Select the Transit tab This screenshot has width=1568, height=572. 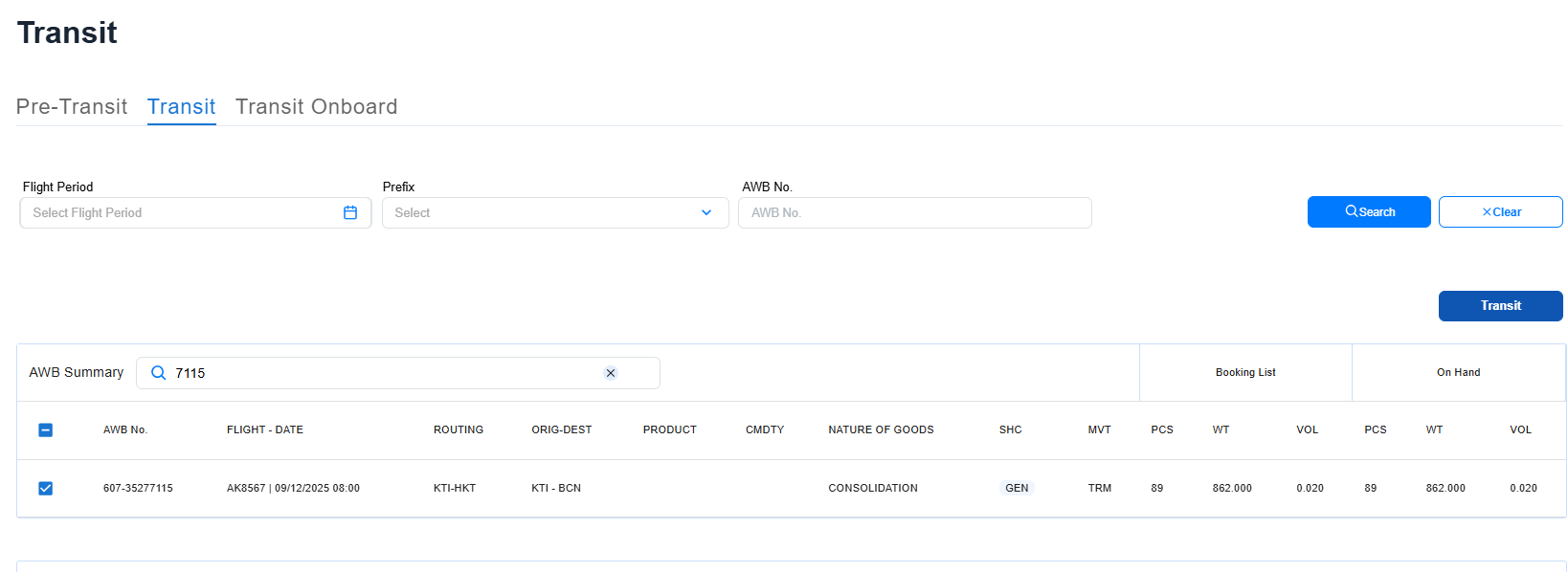(181, 106)
